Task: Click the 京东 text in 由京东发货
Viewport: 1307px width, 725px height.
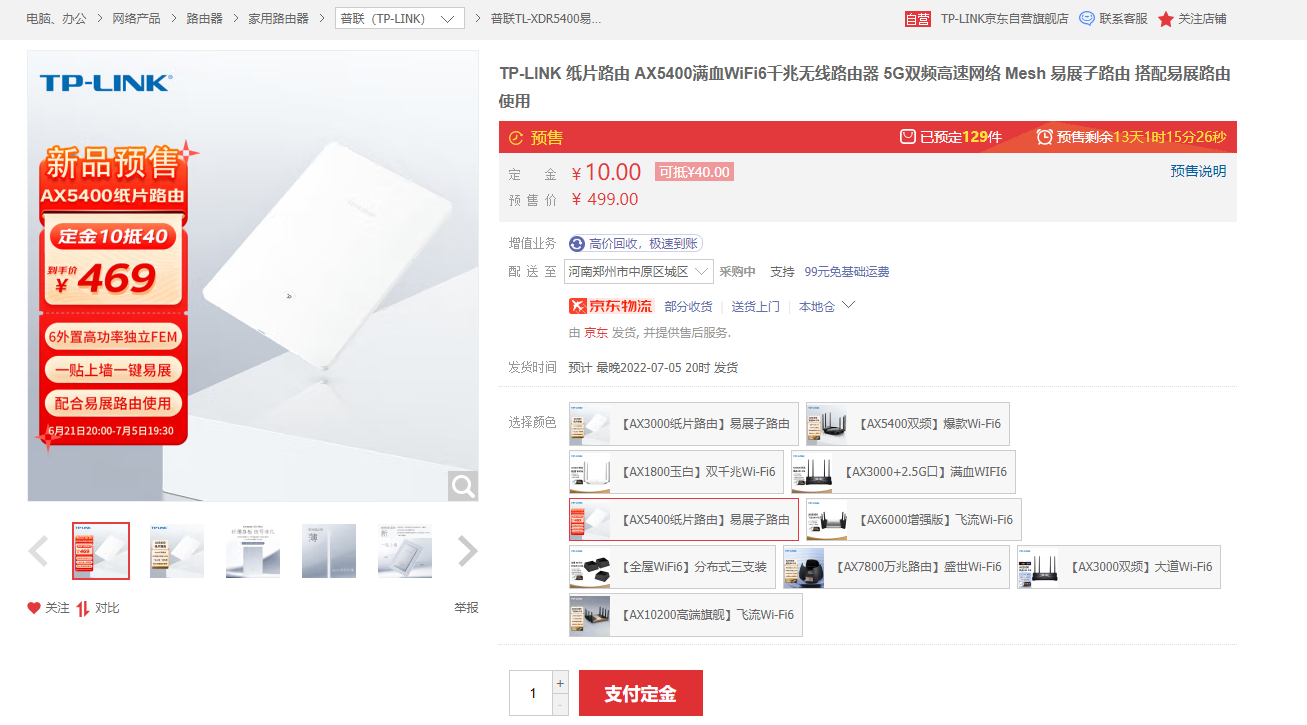Action: [595, 333]
